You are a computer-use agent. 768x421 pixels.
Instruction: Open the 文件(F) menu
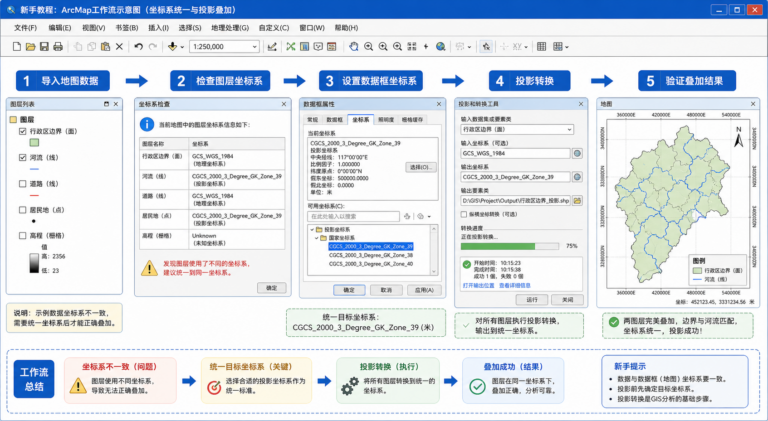click(x=25, y=28)
